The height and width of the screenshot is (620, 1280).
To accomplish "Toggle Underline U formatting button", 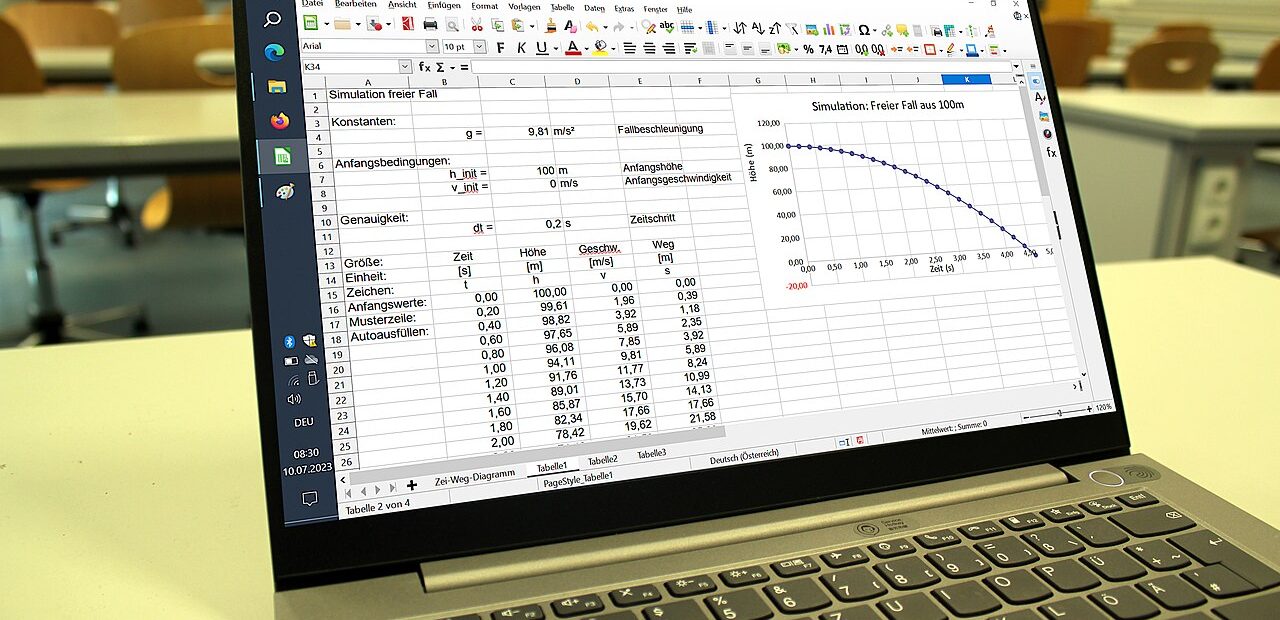I will (x=543, y=47).
